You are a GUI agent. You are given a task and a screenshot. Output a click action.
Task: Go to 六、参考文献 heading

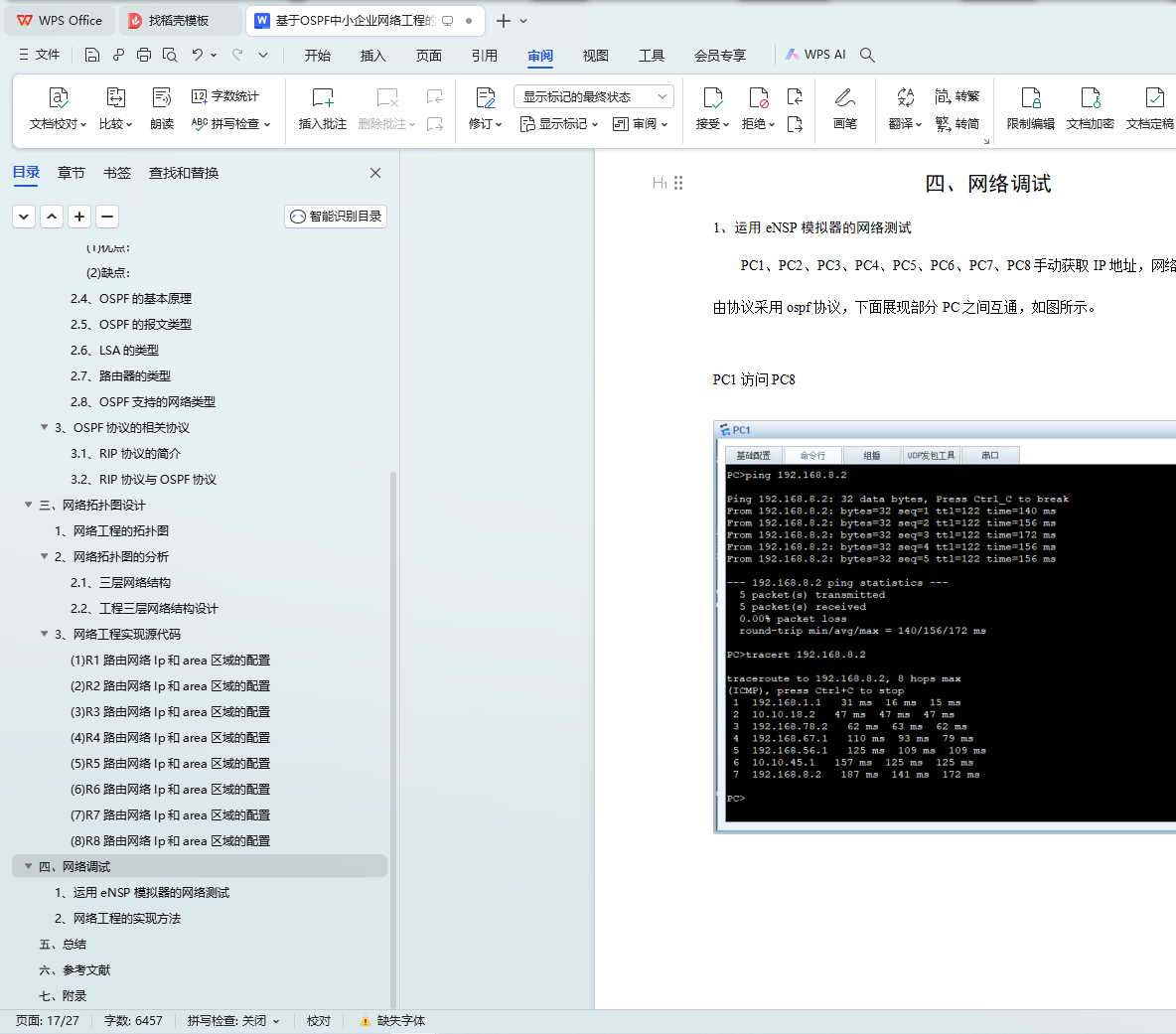coord(74,969)
